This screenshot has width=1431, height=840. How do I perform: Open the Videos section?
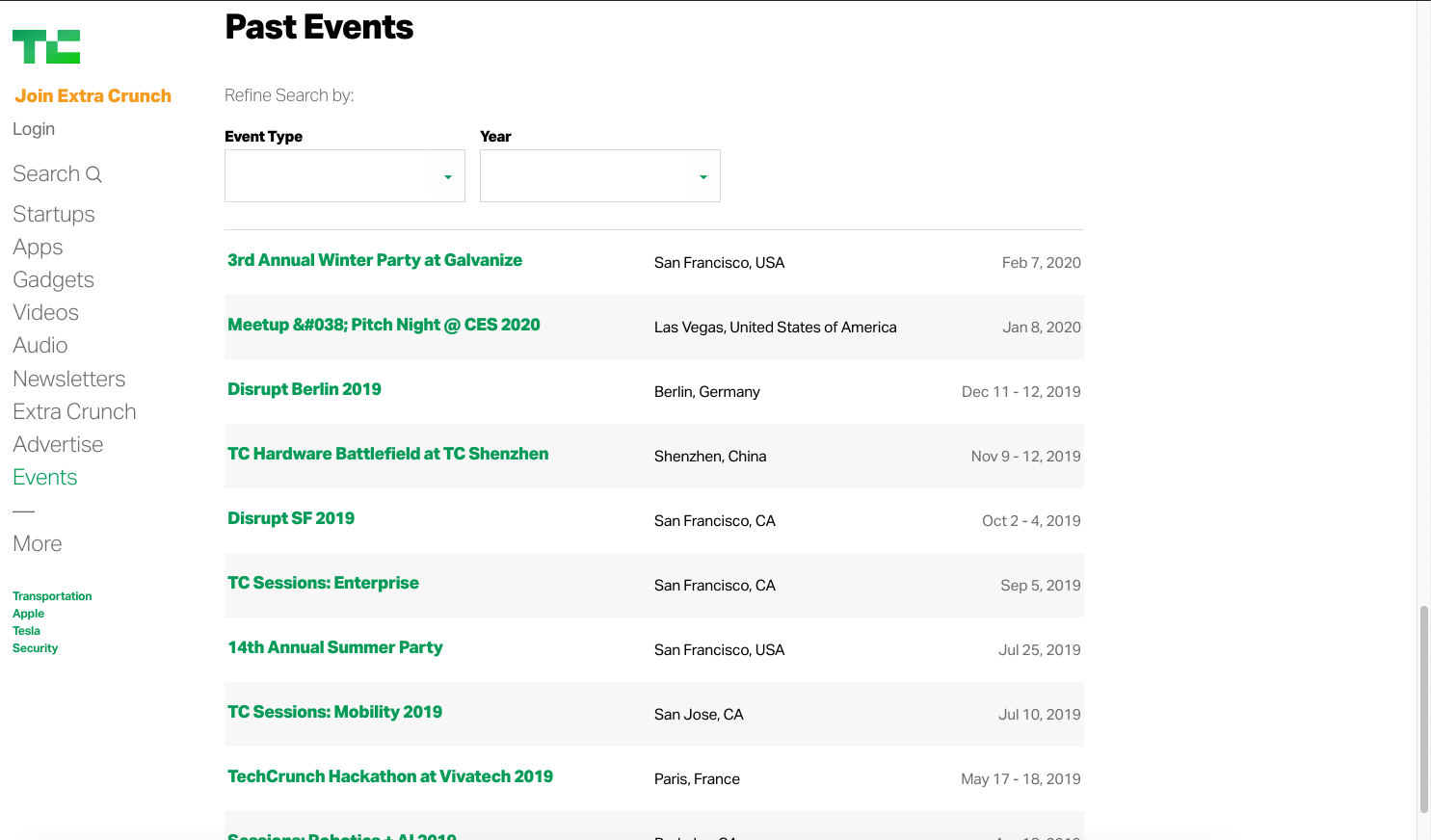click(45, 313)
